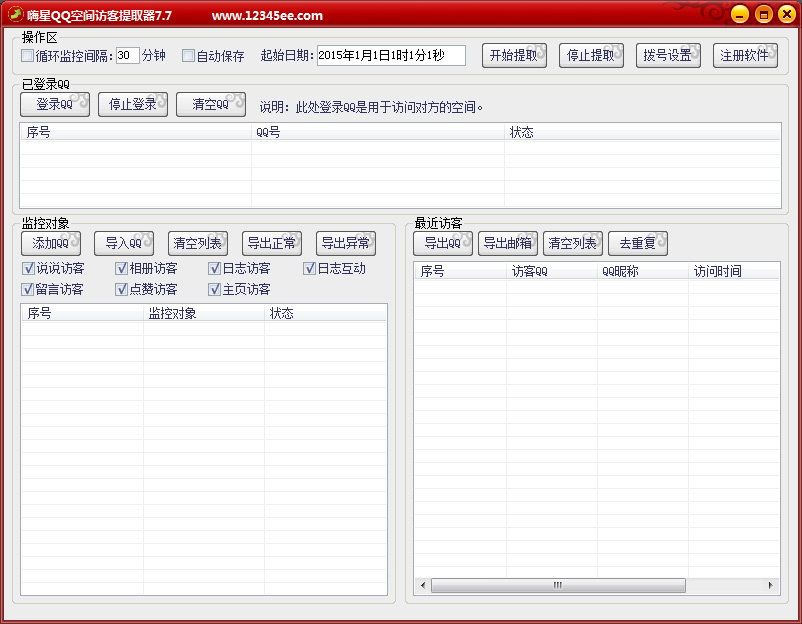The height and width of the screenshot is (624, 802).
Task: Disable the 相册访客 option
Action: click(x=121, y=268)
